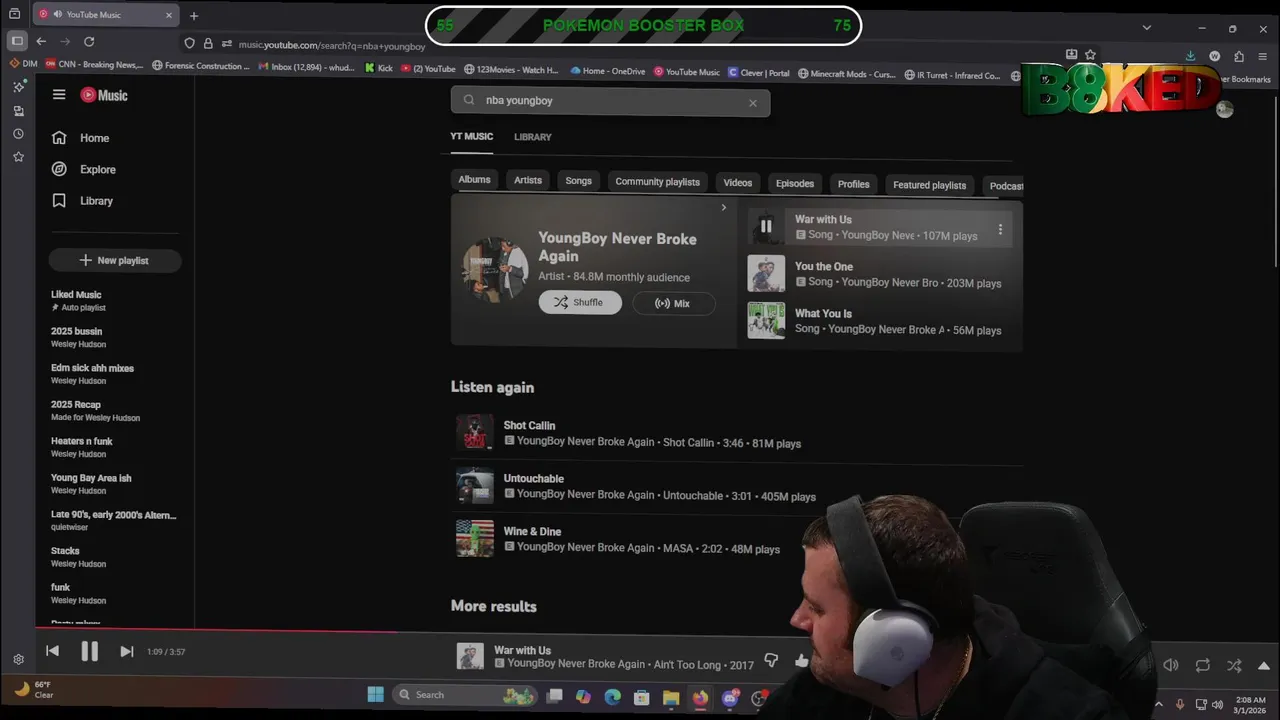The height and width of the screenshot is (720, 1280).
Task: Open the Young Bay Area ish playlist
Action: (x=91, y=484)
